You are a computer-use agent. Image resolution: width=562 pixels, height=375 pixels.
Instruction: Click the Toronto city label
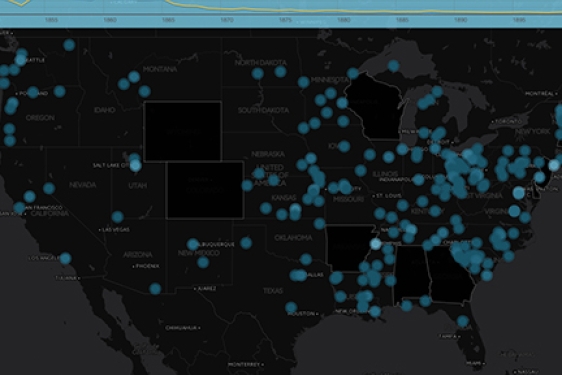coord(506,122)
